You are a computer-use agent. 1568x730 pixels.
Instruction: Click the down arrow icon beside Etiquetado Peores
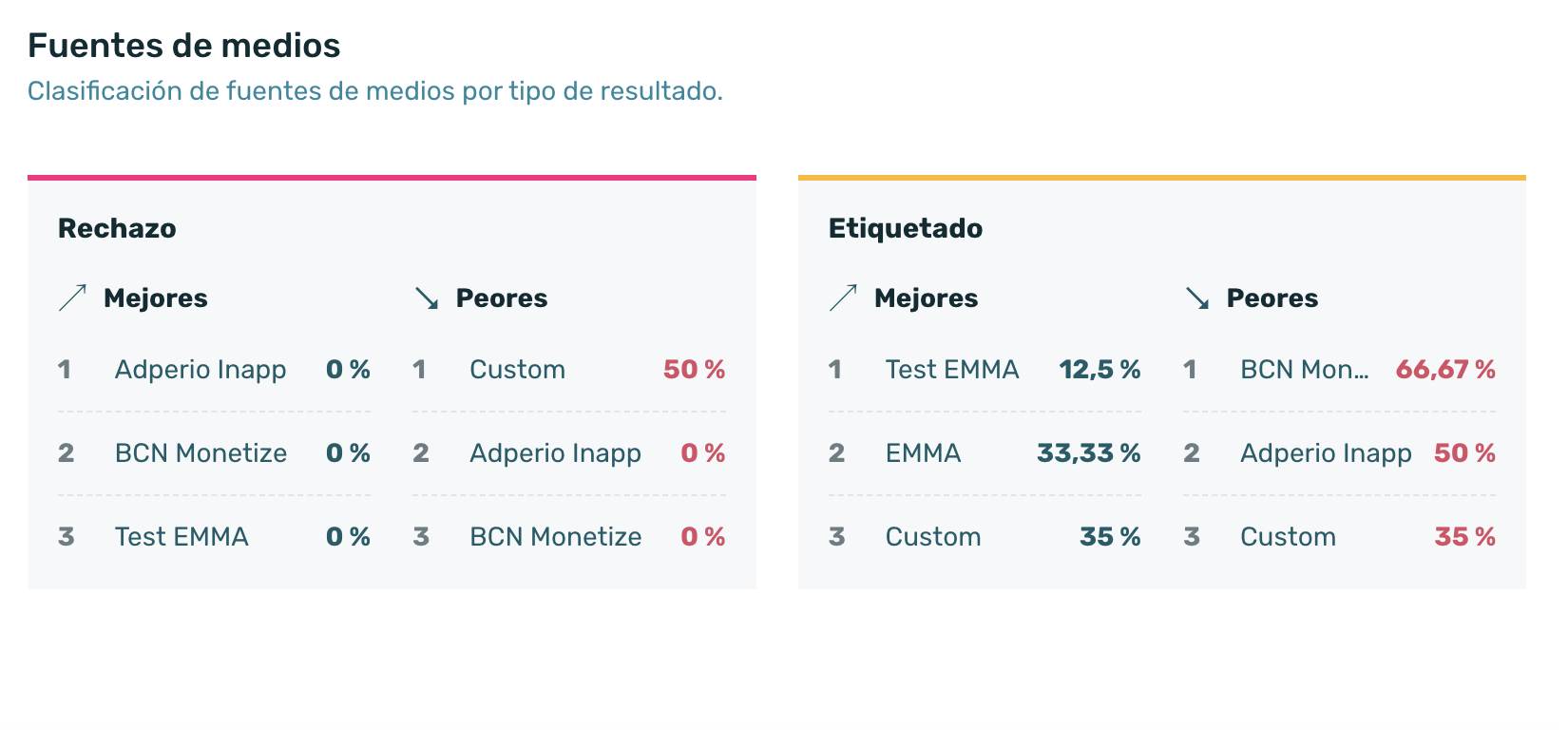(x=1197, y=298)
